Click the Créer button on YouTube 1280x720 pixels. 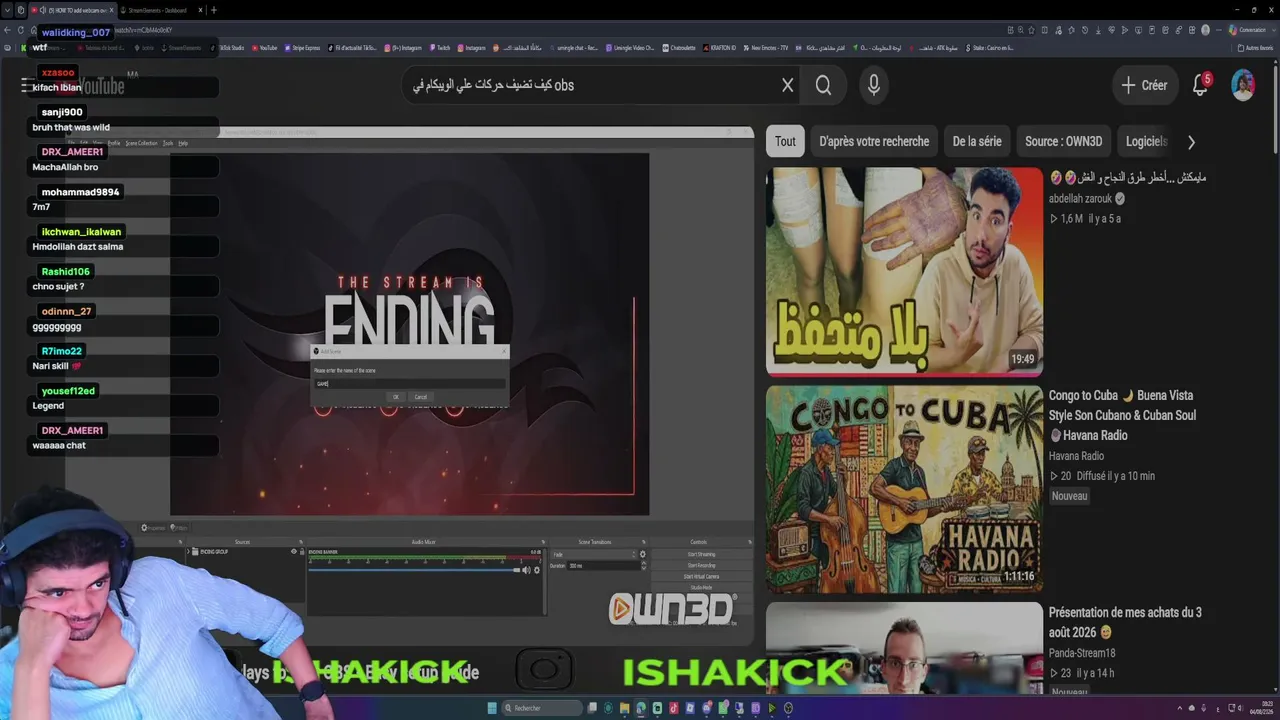tap(1144, 85)
